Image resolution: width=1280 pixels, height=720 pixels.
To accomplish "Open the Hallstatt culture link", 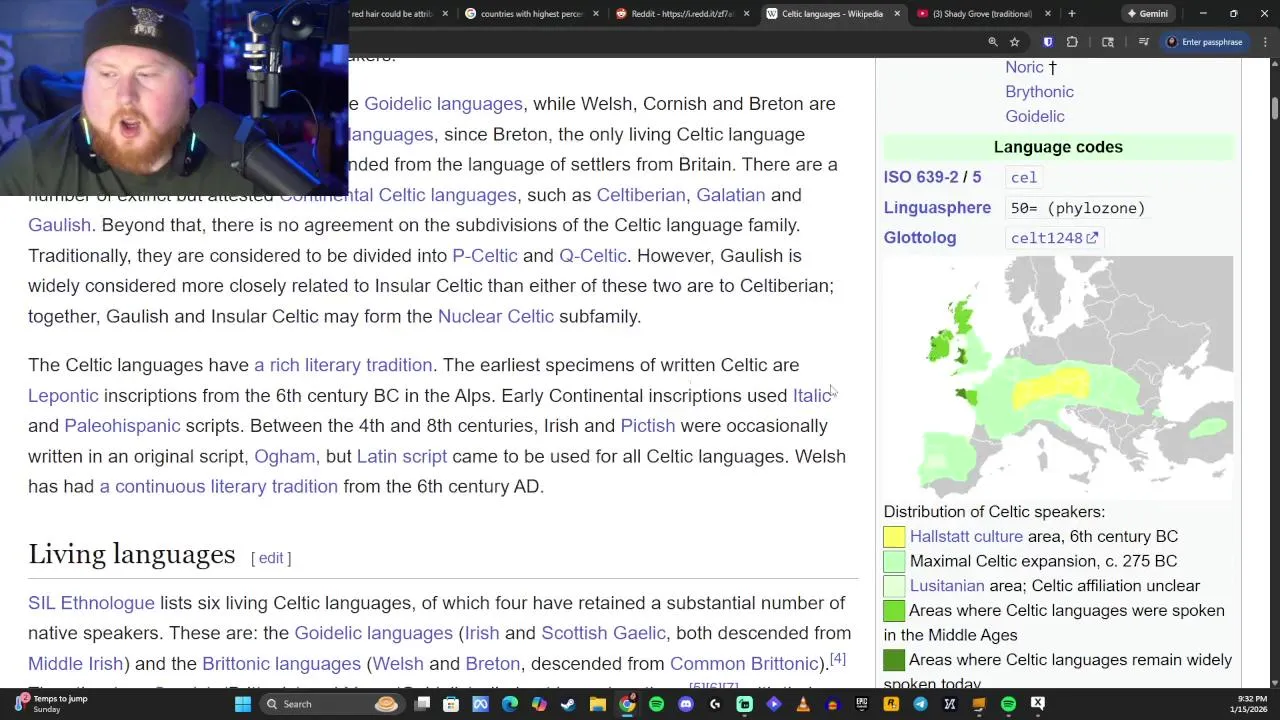I will 966,537.
